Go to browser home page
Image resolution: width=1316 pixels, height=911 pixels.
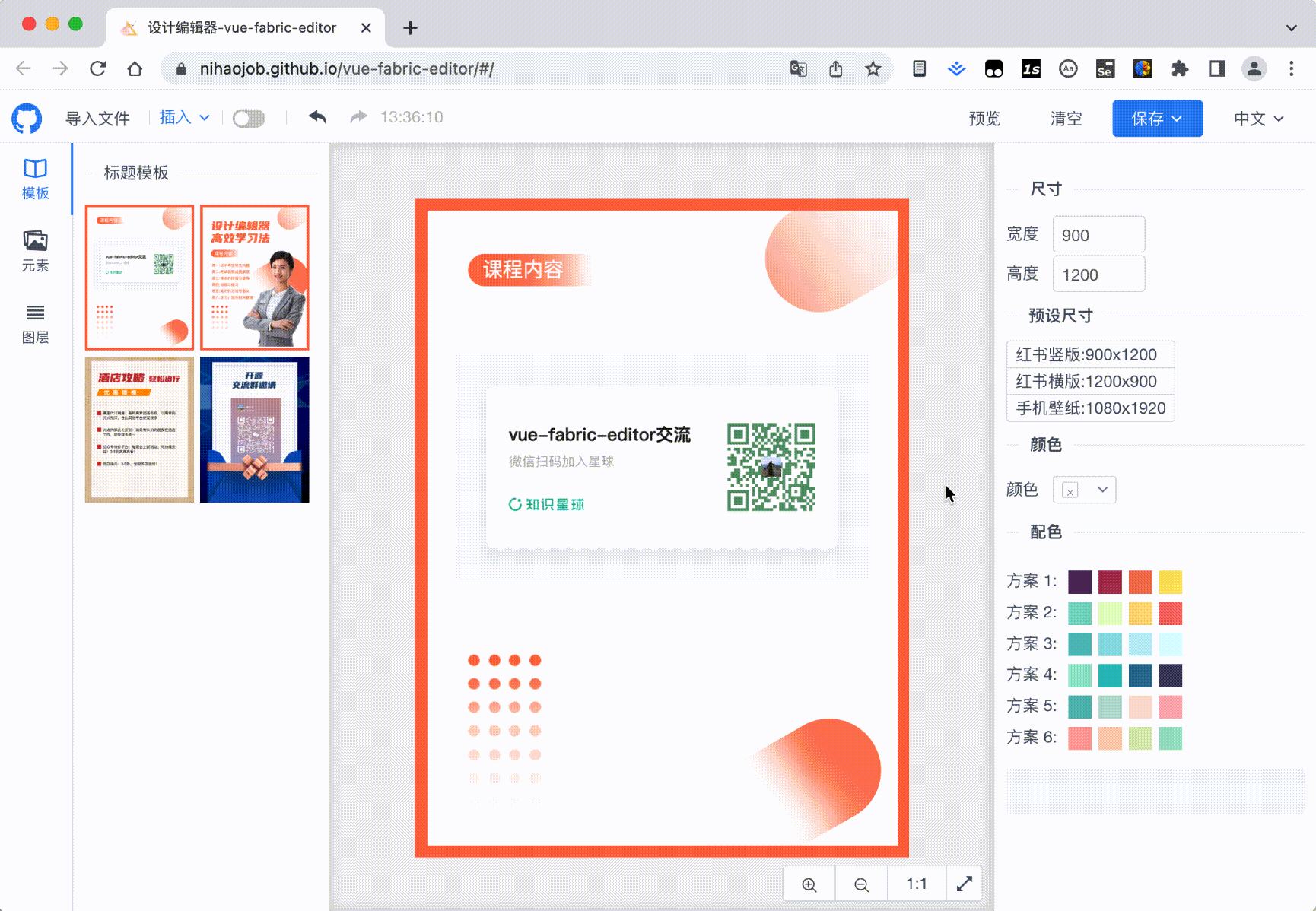(x=135, y=68)
